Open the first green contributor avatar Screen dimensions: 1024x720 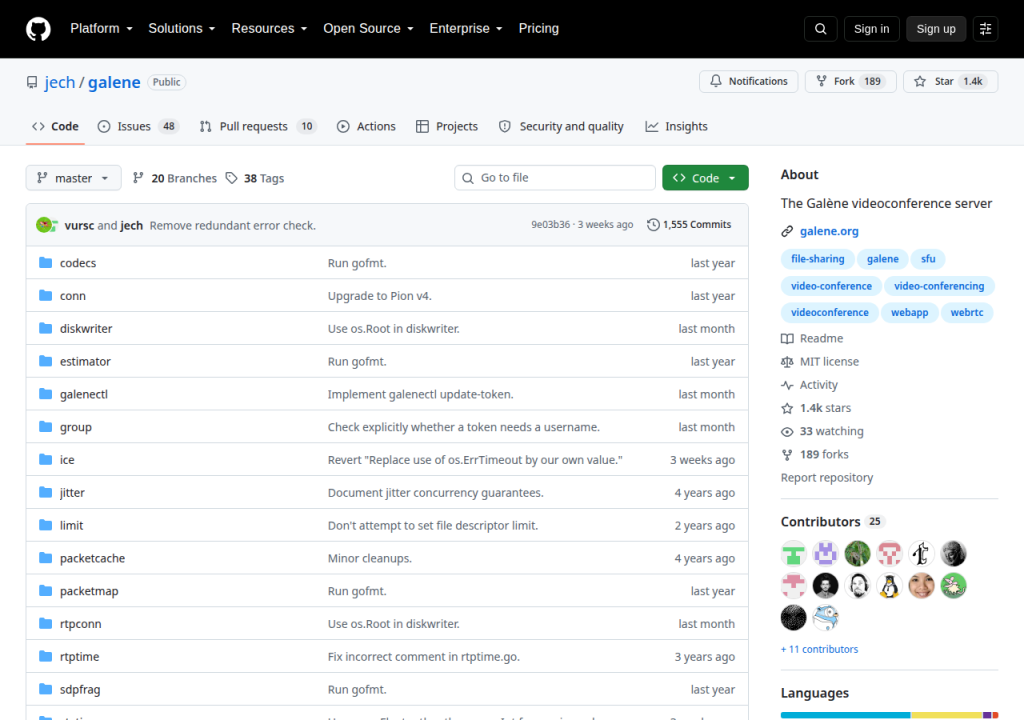(x=793, y=554)
